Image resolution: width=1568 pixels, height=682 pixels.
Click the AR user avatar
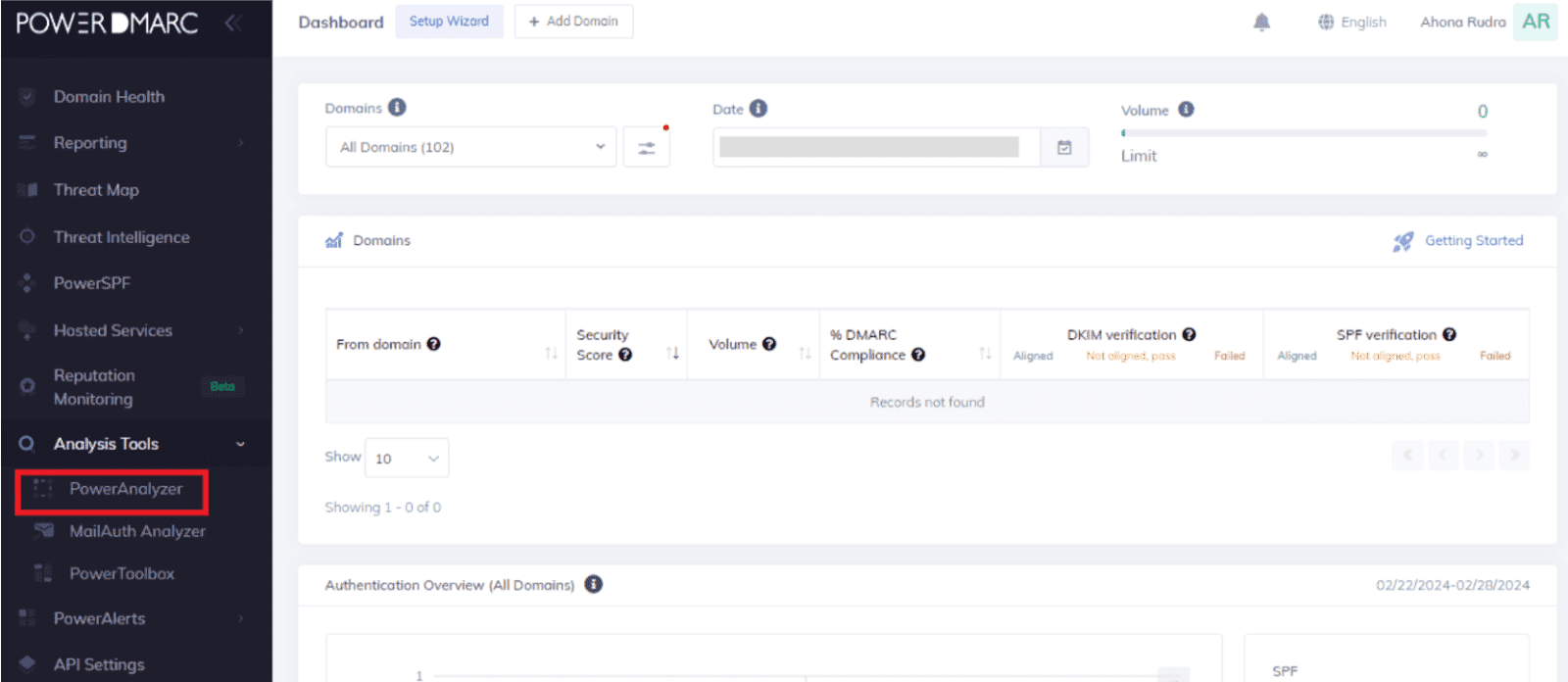(x=1535, y=22)
